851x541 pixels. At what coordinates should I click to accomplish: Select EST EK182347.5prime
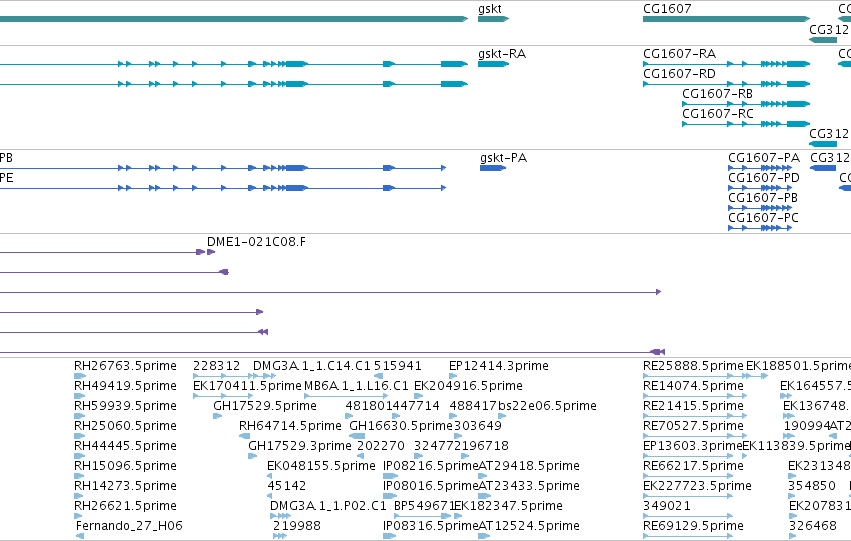point(508,506)
